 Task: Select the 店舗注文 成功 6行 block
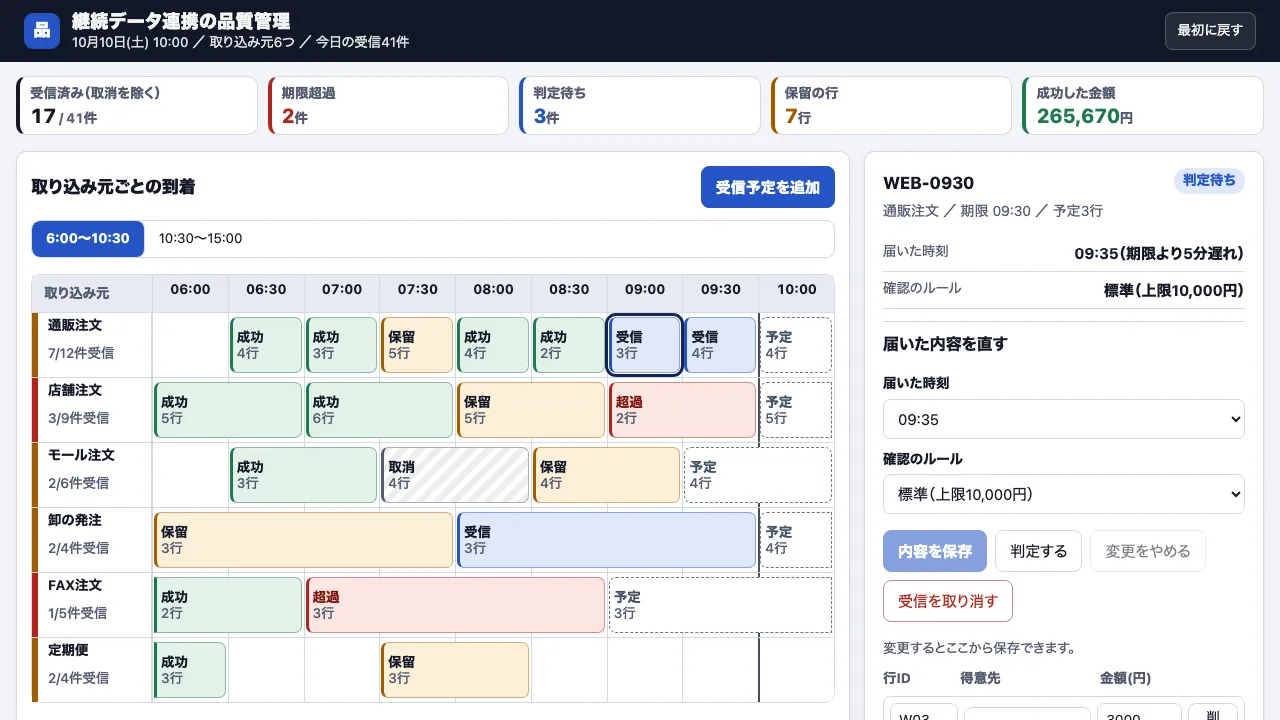coord(380,410)
